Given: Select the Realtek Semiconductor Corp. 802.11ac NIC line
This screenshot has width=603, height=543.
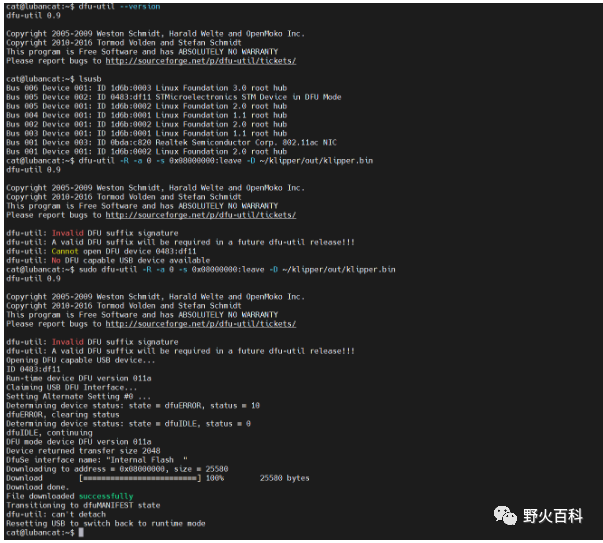Looking at the screenshot, I should click(171, 142).
